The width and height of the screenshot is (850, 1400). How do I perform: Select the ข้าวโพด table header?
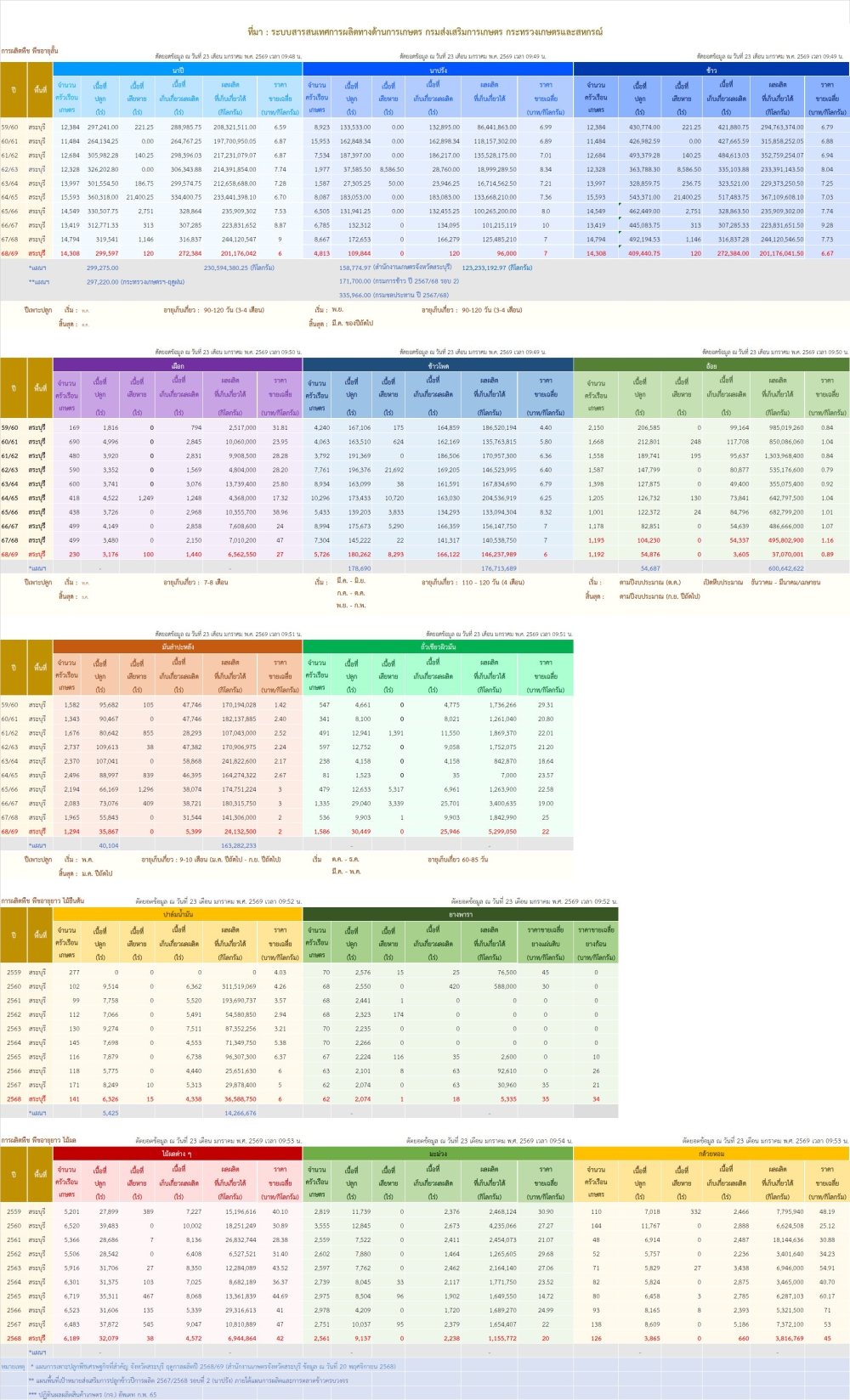pyautogui.click(x=439, y=365)
